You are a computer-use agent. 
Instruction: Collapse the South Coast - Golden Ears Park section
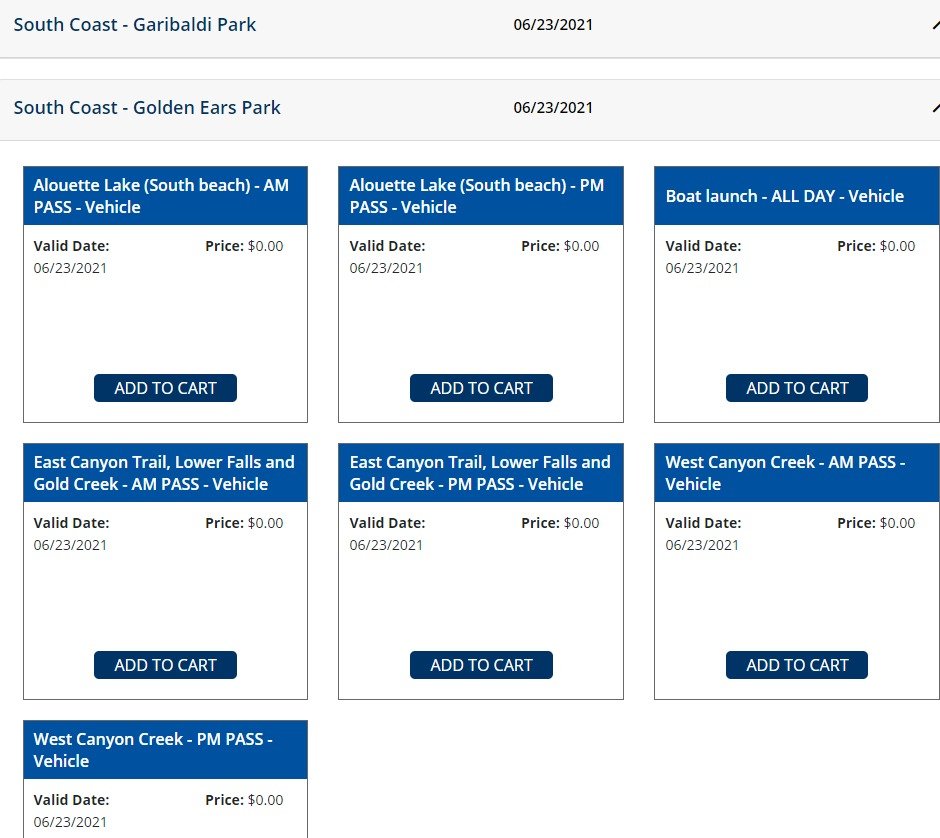[x=470, y=110]
